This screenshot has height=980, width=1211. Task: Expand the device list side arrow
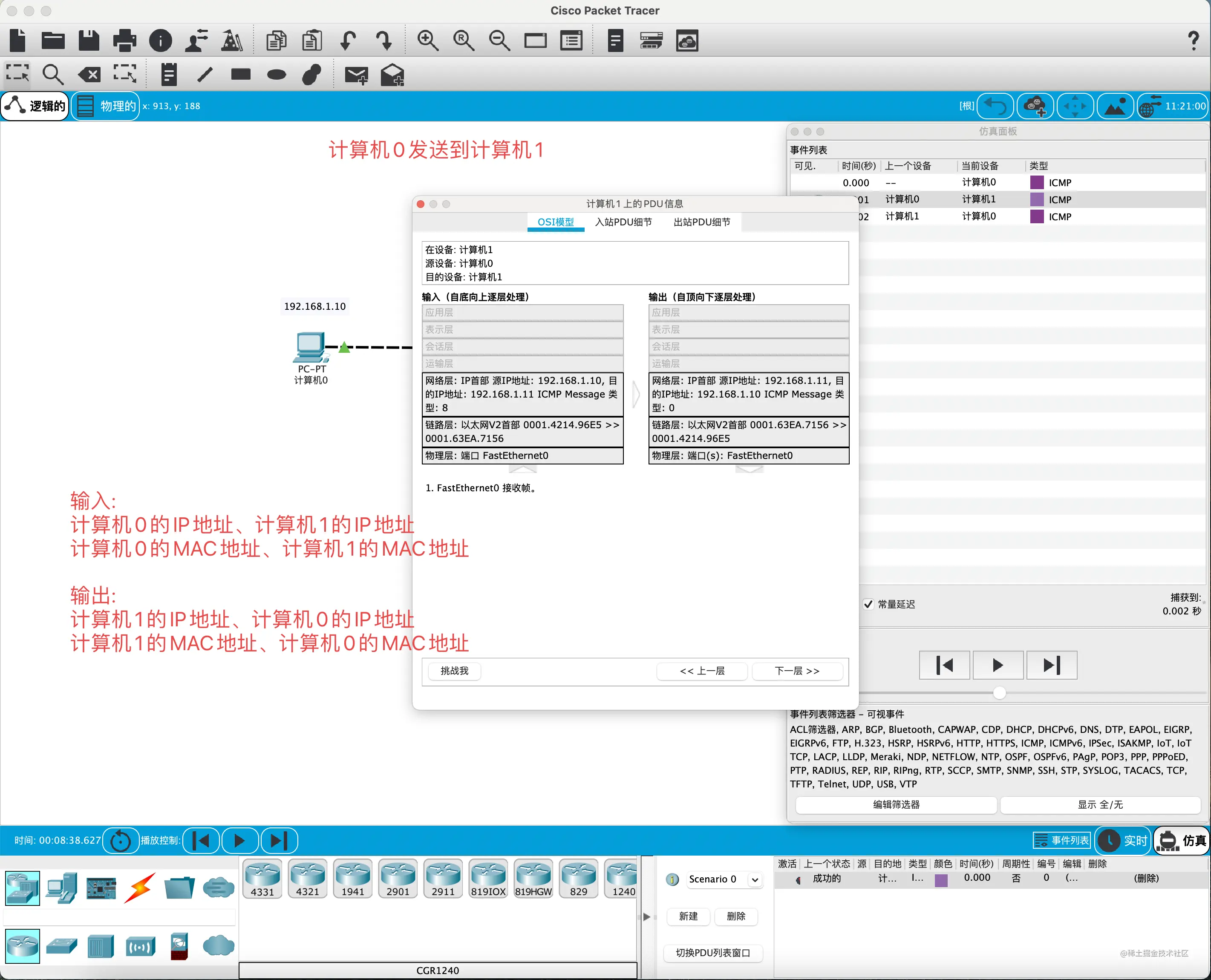click(646, 917)
